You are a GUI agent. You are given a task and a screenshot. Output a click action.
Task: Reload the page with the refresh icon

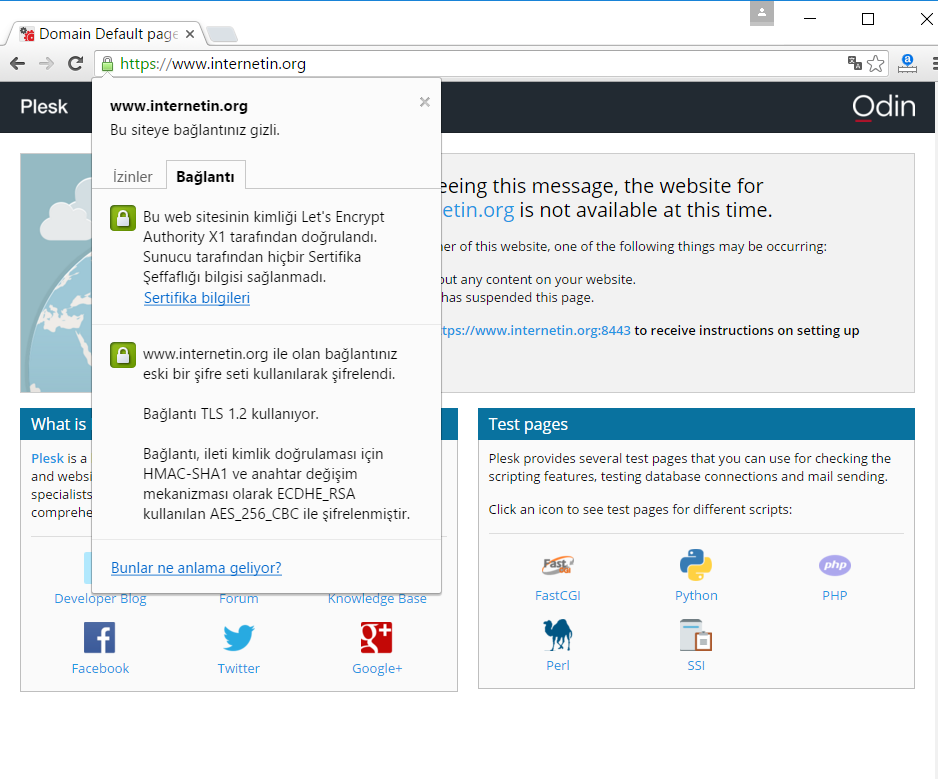[x=75, y=63]
